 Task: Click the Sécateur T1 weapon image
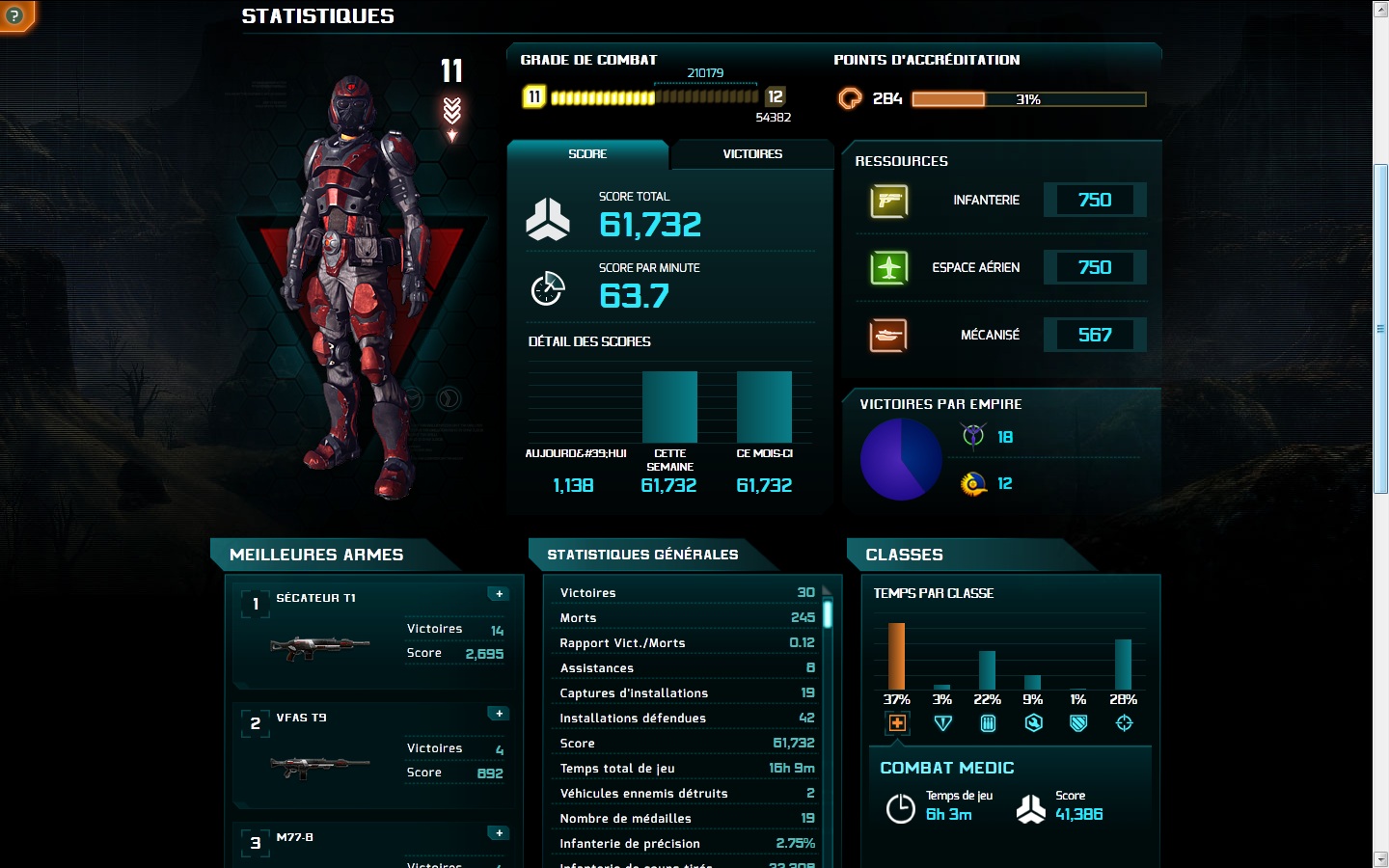pos(319,647)
